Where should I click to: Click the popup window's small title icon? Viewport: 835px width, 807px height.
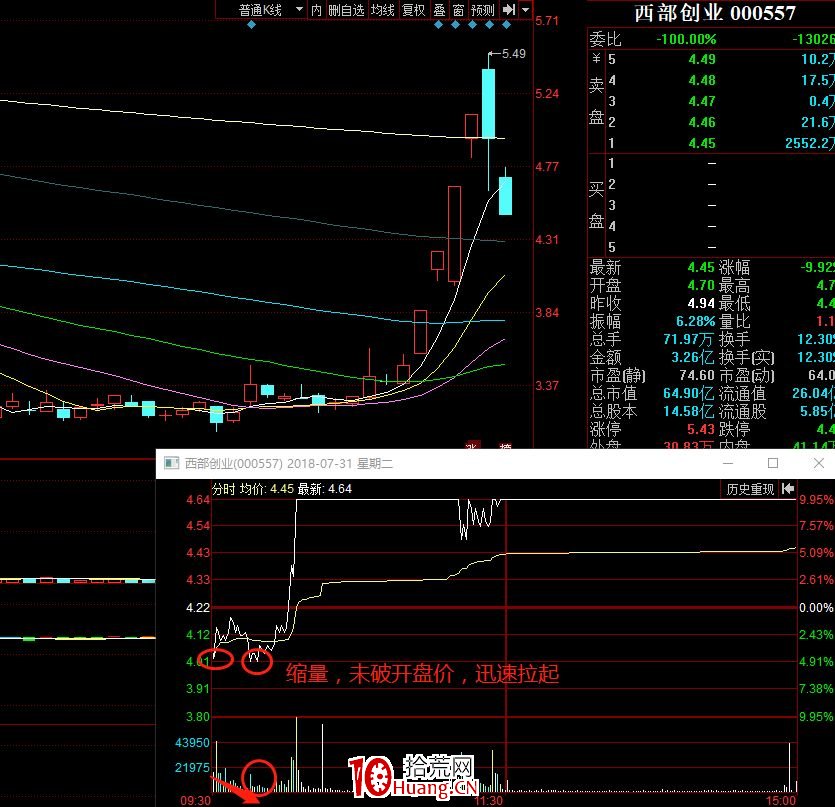coord(171,464)
